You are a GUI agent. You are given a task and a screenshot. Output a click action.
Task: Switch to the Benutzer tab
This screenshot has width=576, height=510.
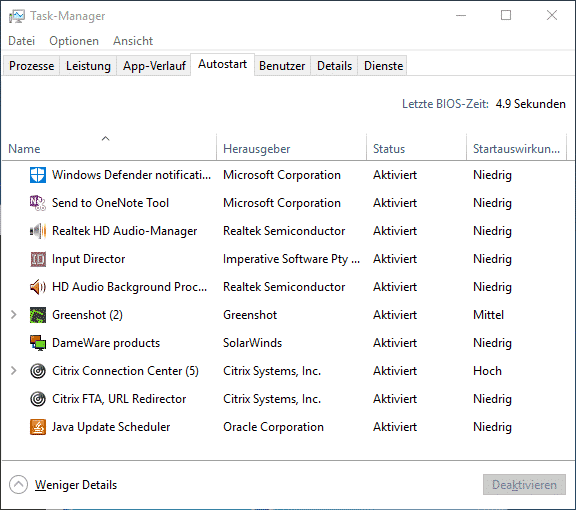click(282, 66)
